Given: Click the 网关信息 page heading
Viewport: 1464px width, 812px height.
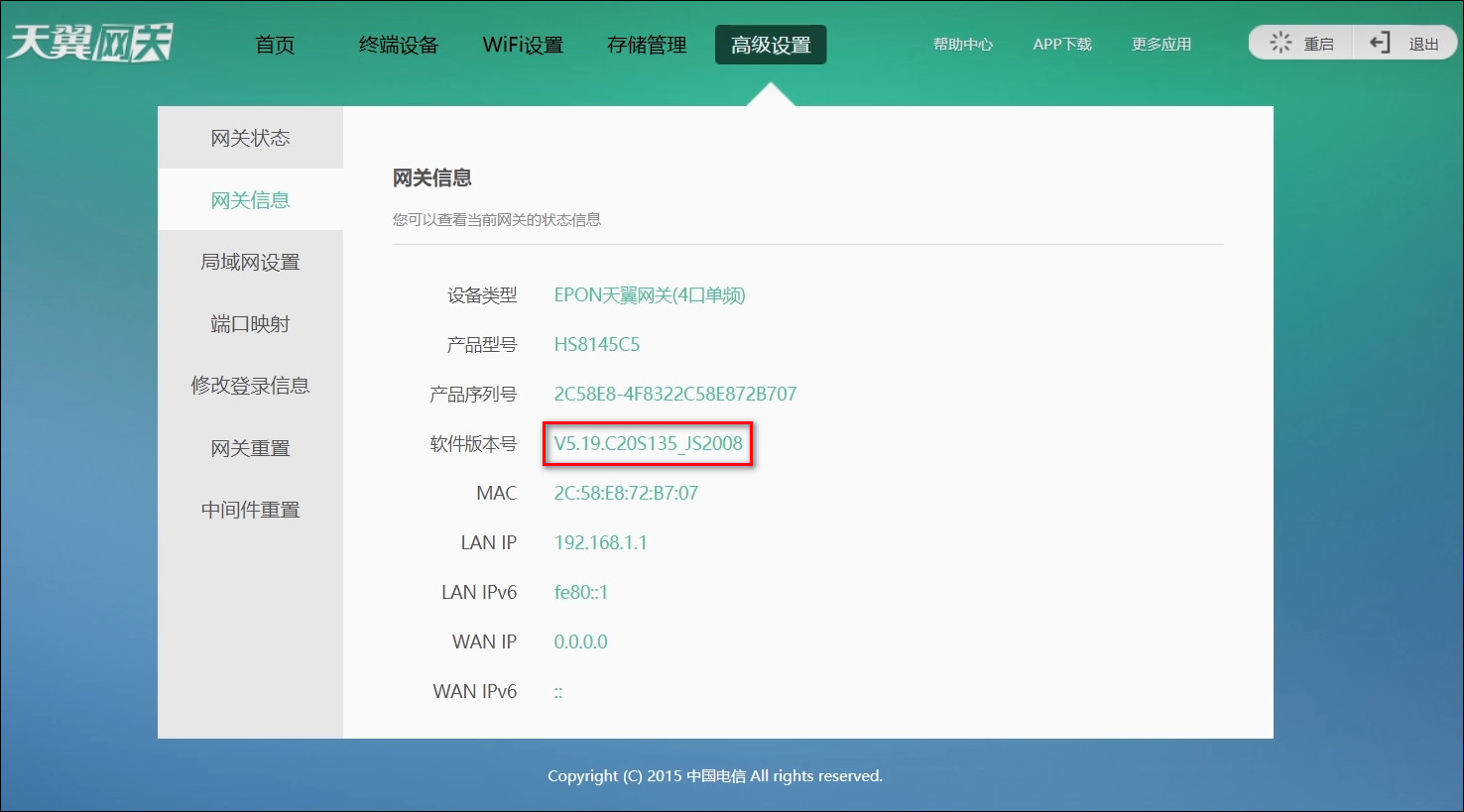Looking at the screenshot, I should point(432,178).
